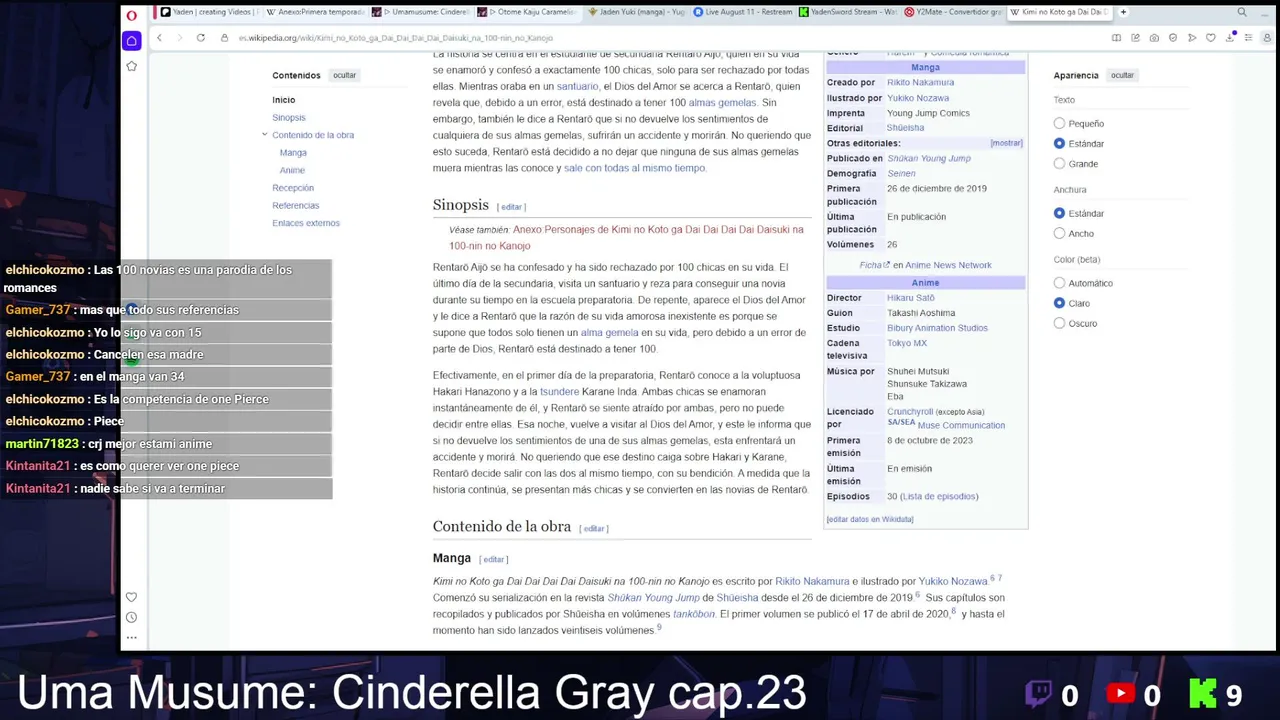Click editar beside Contenido de la obra
1280x720 pixels.
tap(594, 529)
